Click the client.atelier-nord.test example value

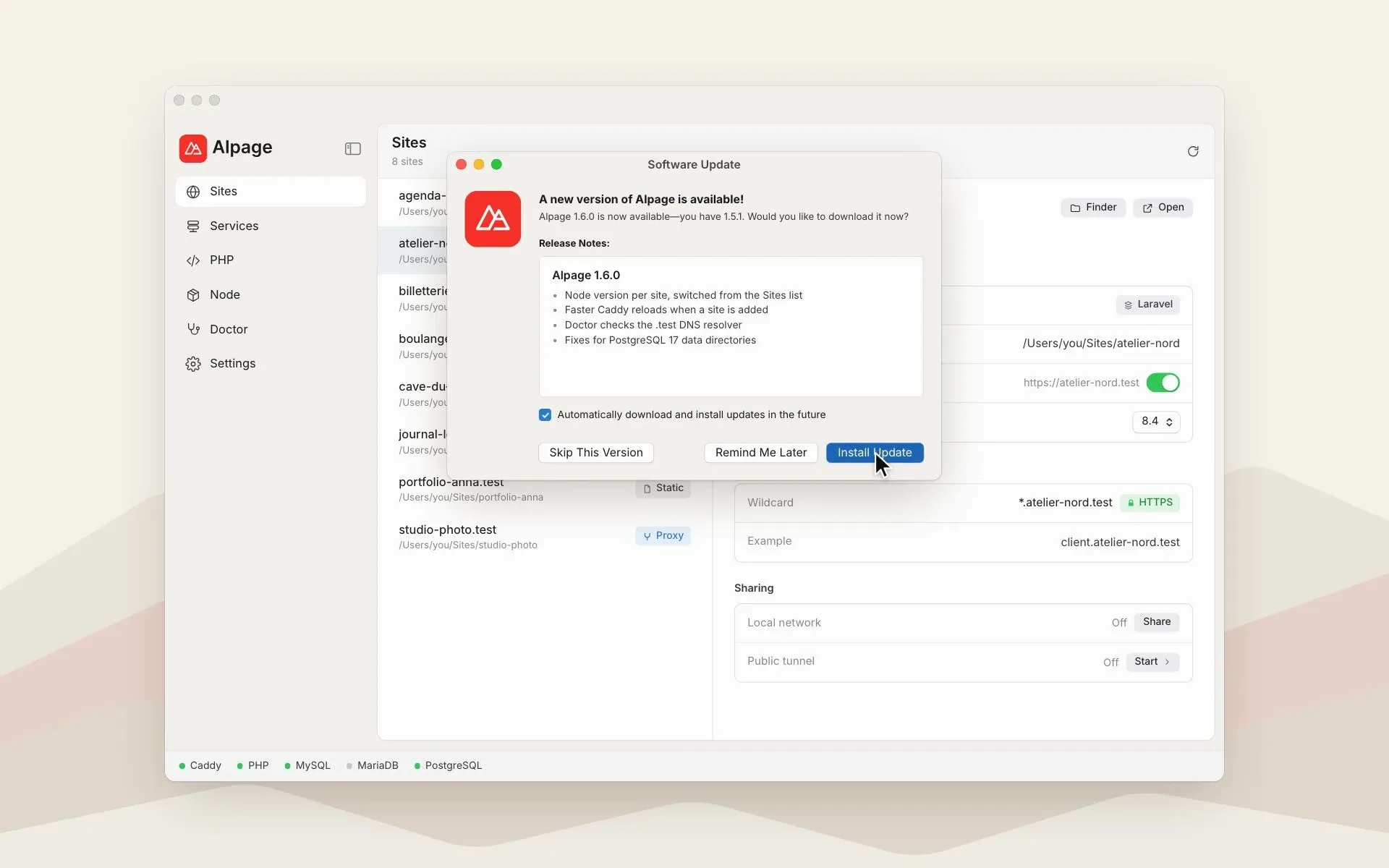[1120, 542]
